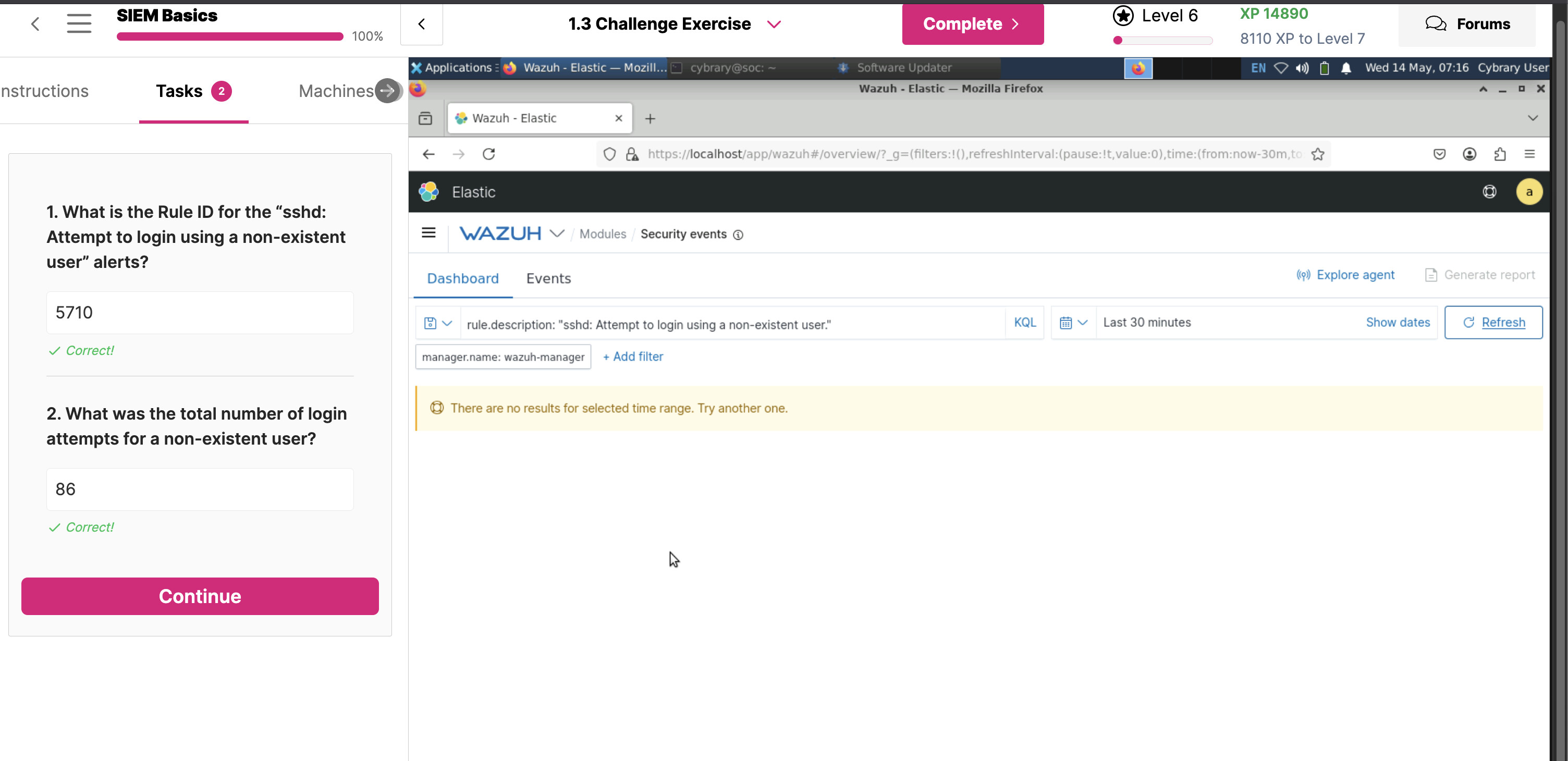Click the Firefox reload page icon
The height and width of the screenshot is (761, 1568).
[488, 154]
